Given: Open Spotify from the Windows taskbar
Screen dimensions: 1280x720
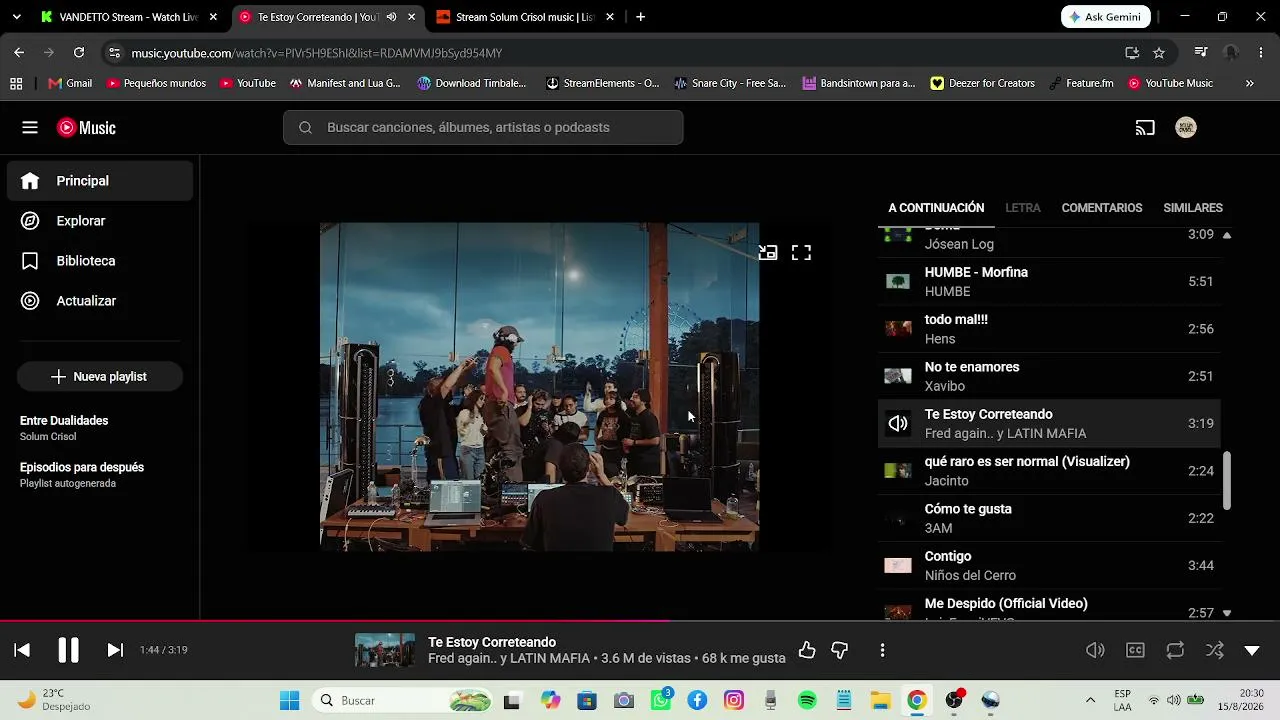Looking at the screenshot, I should 807,701.
